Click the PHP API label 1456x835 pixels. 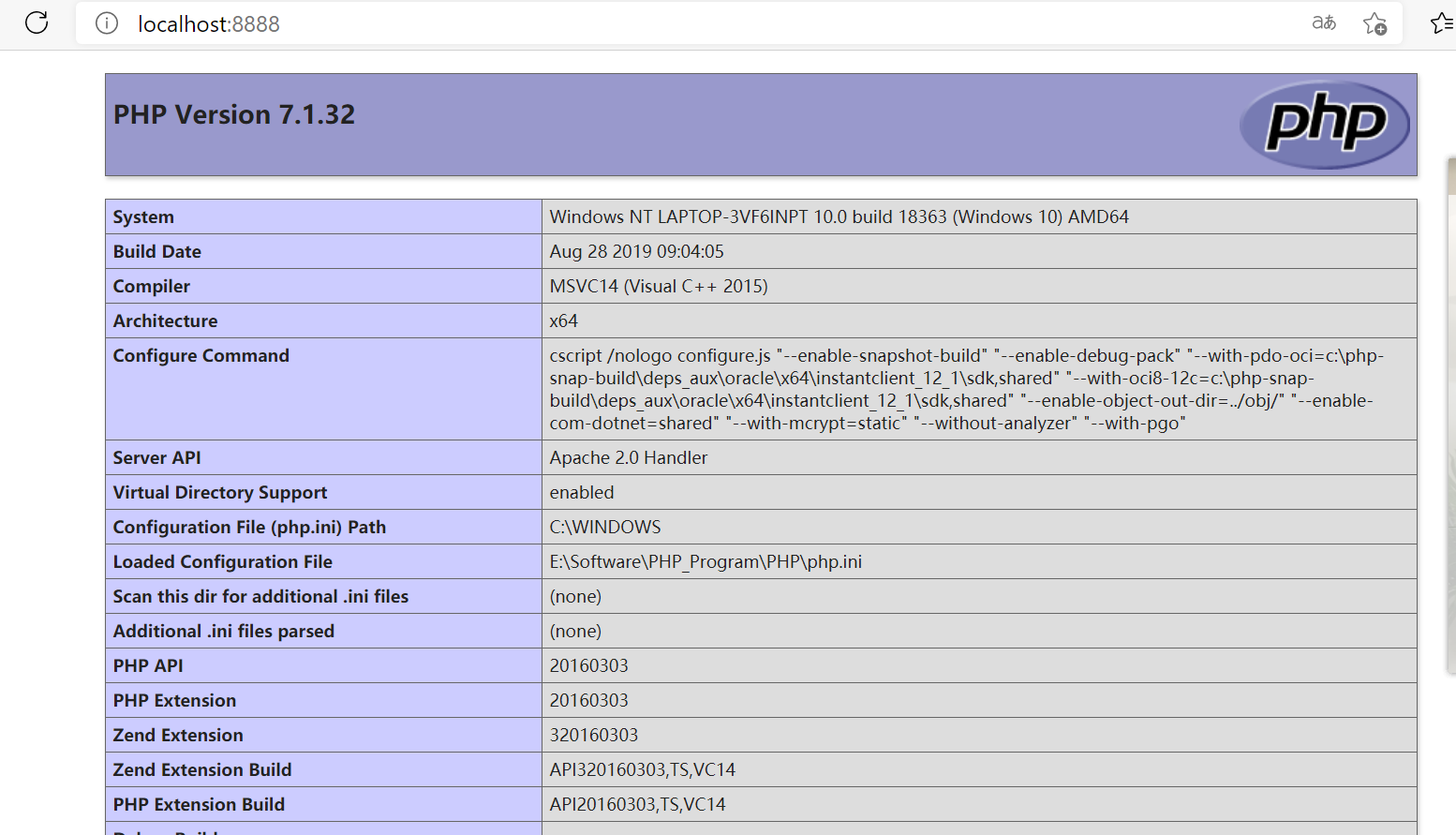point(148,665)
